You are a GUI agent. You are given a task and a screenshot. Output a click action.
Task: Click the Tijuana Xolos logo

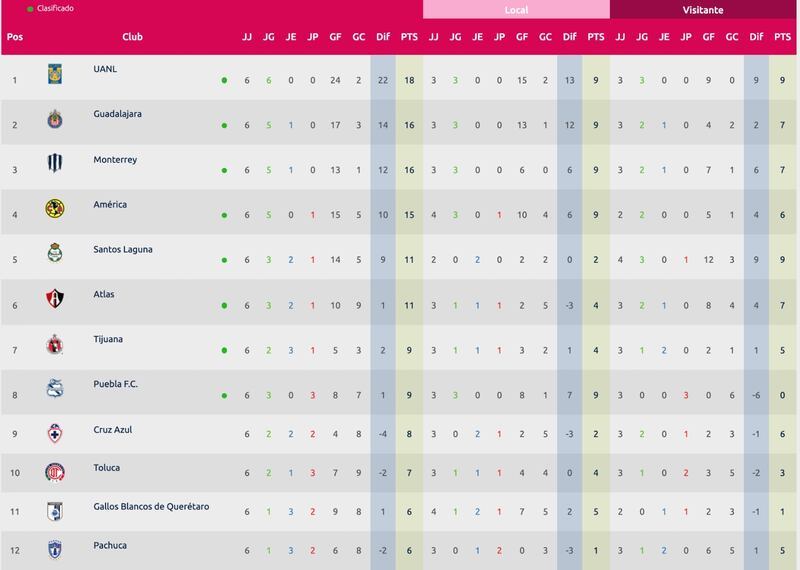[55, 345]
